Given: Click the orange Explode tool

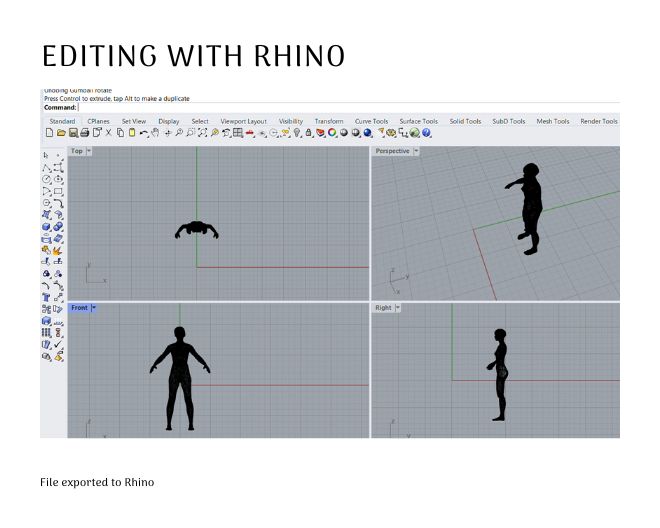Looking at the screenshot, I should click(x=58, y=251).
